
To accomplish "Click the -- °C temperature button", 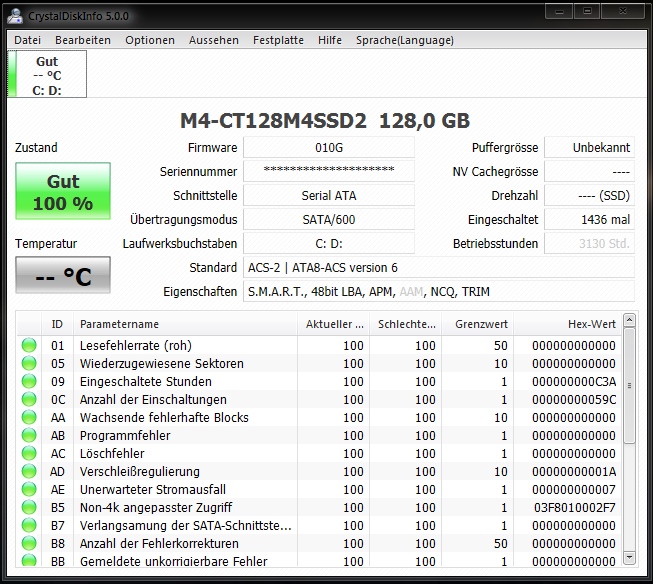I will 63,275.
